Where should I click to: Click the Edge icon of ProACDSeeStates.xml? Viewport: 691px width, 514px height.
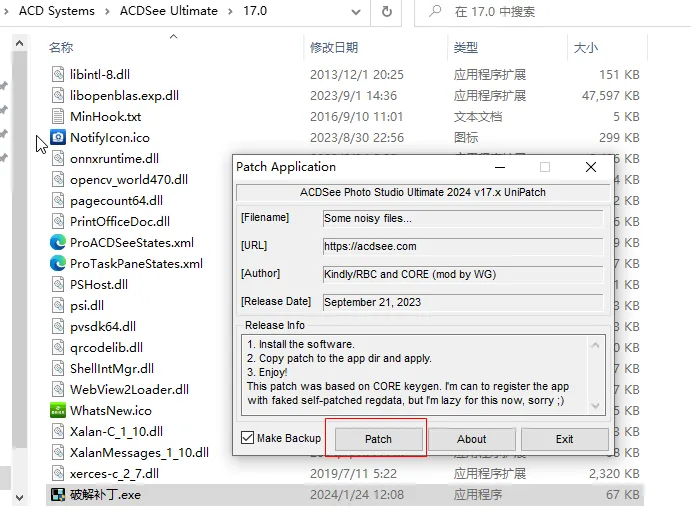pyautogui.click(x=58, y=242)
